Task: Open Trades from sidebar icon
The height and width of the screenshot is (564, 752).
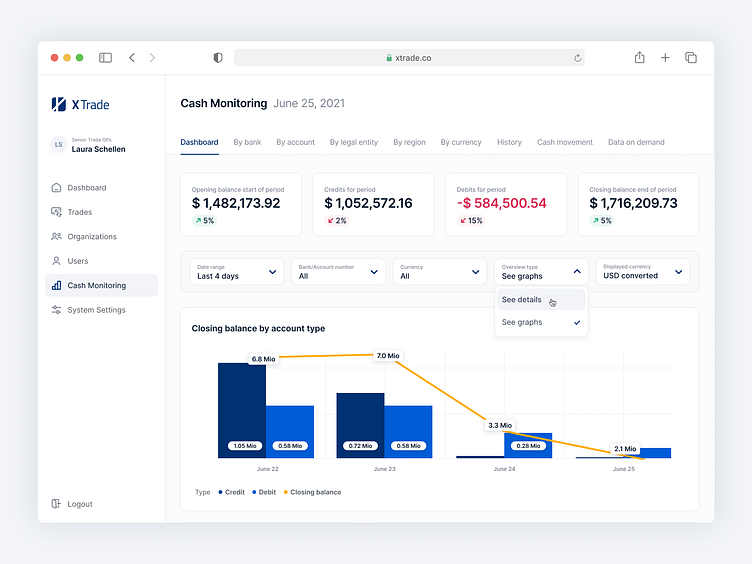Action: [x=56, y=212]
